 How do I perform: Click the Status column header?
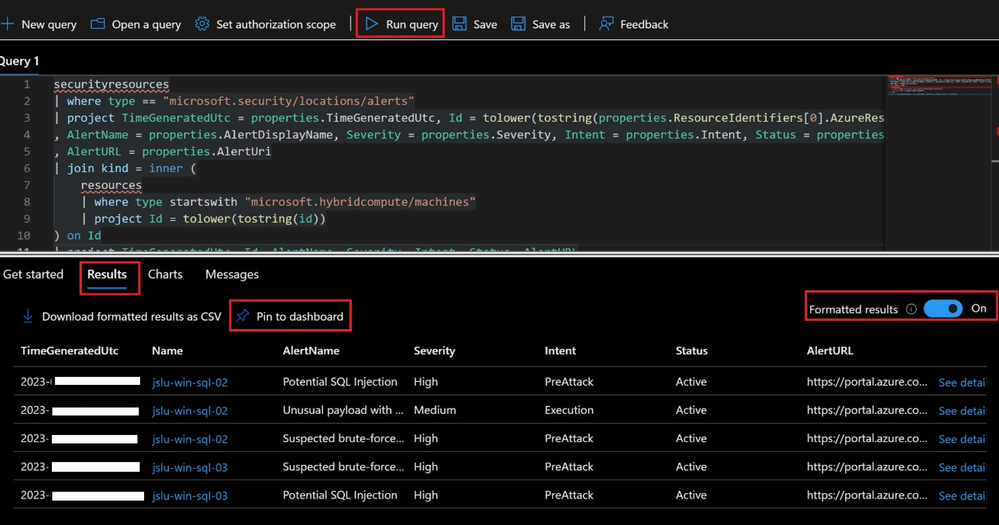[691, 350]
